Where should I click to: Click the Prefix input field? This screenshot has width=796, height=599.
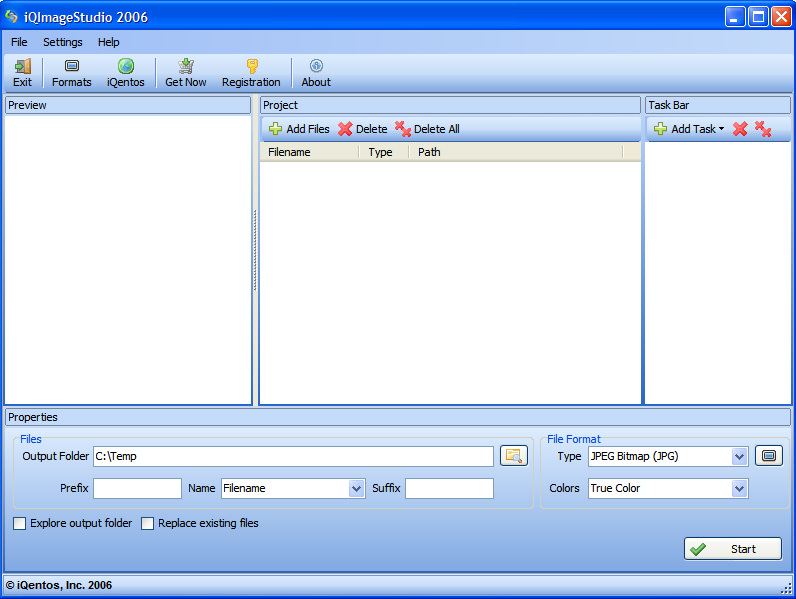point(137,488)
